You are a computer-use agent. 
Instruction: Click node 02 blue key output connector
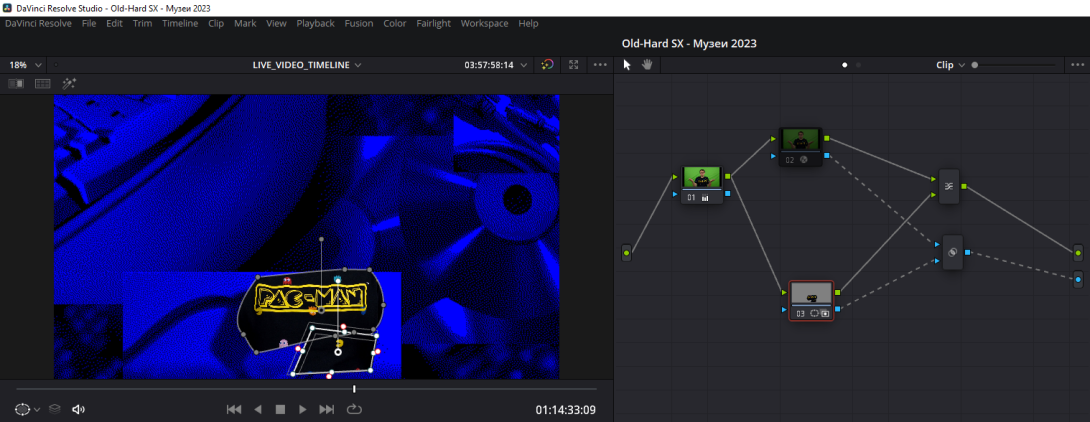[826, 156]
